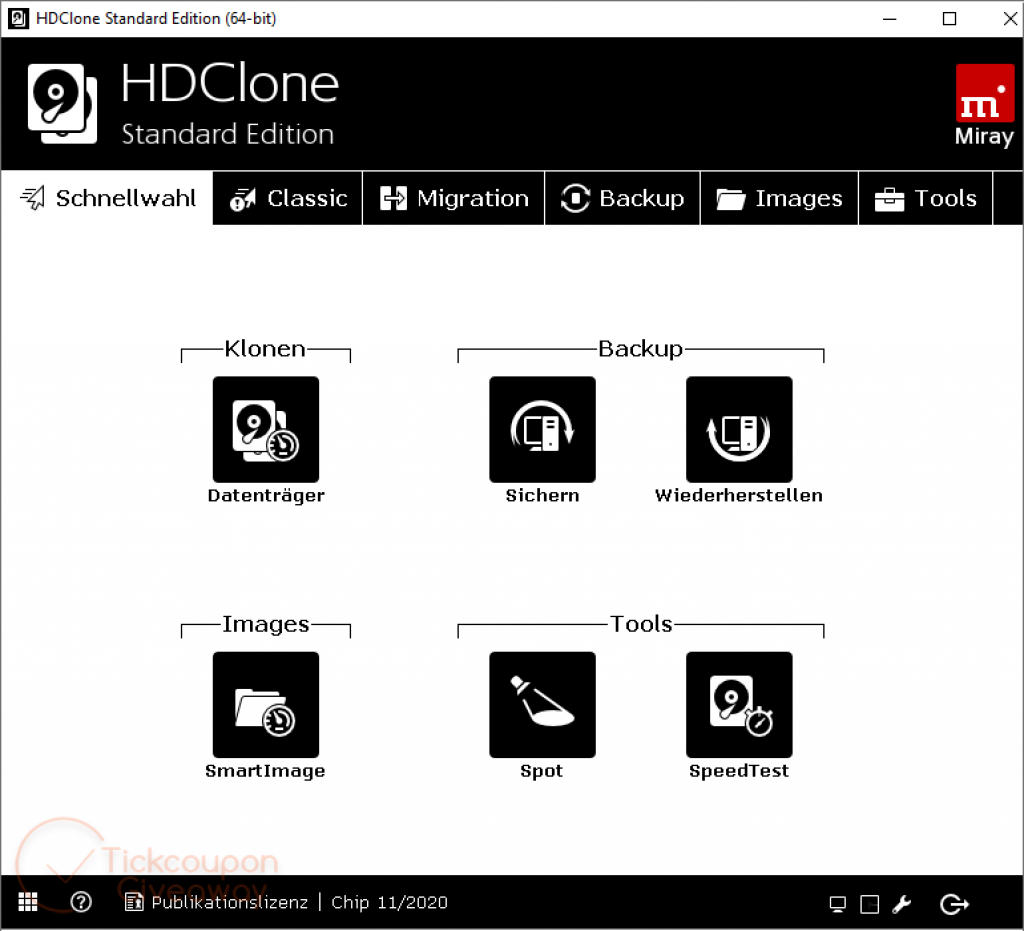Open the Classic tab

click(288, 198)
